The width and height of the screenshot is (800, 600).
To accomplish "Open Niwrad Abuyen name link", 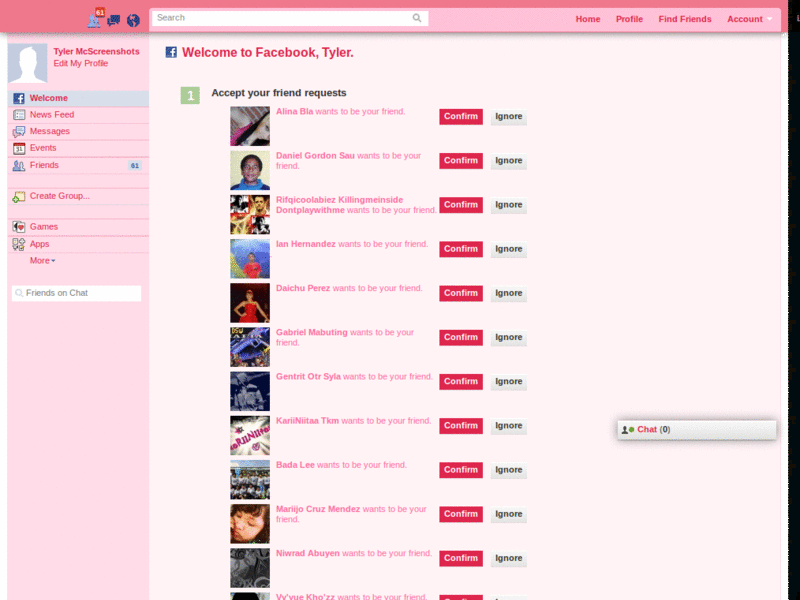I will click(308, 553).
